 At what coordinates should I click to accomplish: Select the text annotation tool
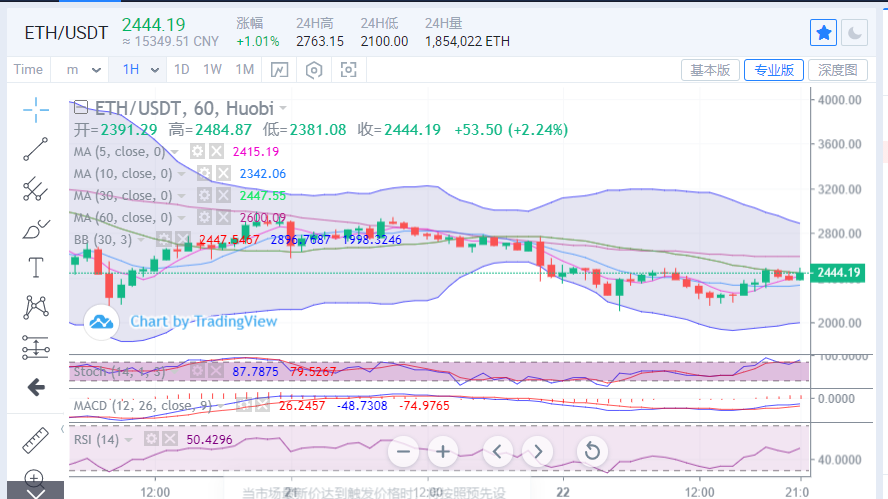[x=36, y=267]
